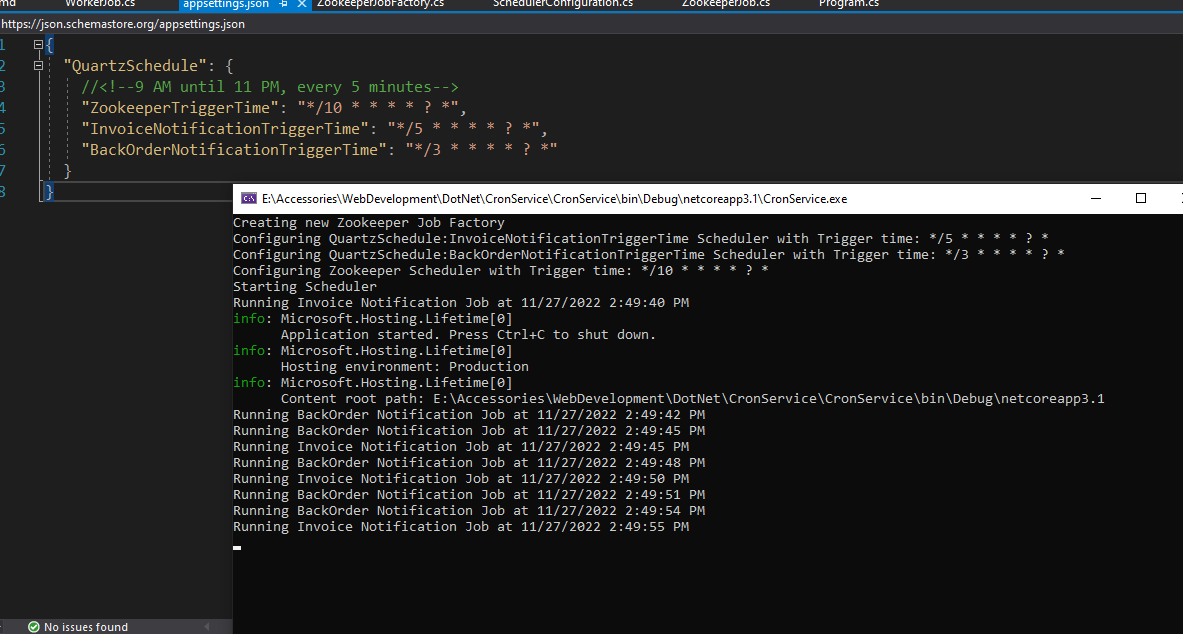Viewport: 1183px width, 634px height.
Task: Collapse the QuartzSchedule object fold marker
Action: [x=38, y=65]
